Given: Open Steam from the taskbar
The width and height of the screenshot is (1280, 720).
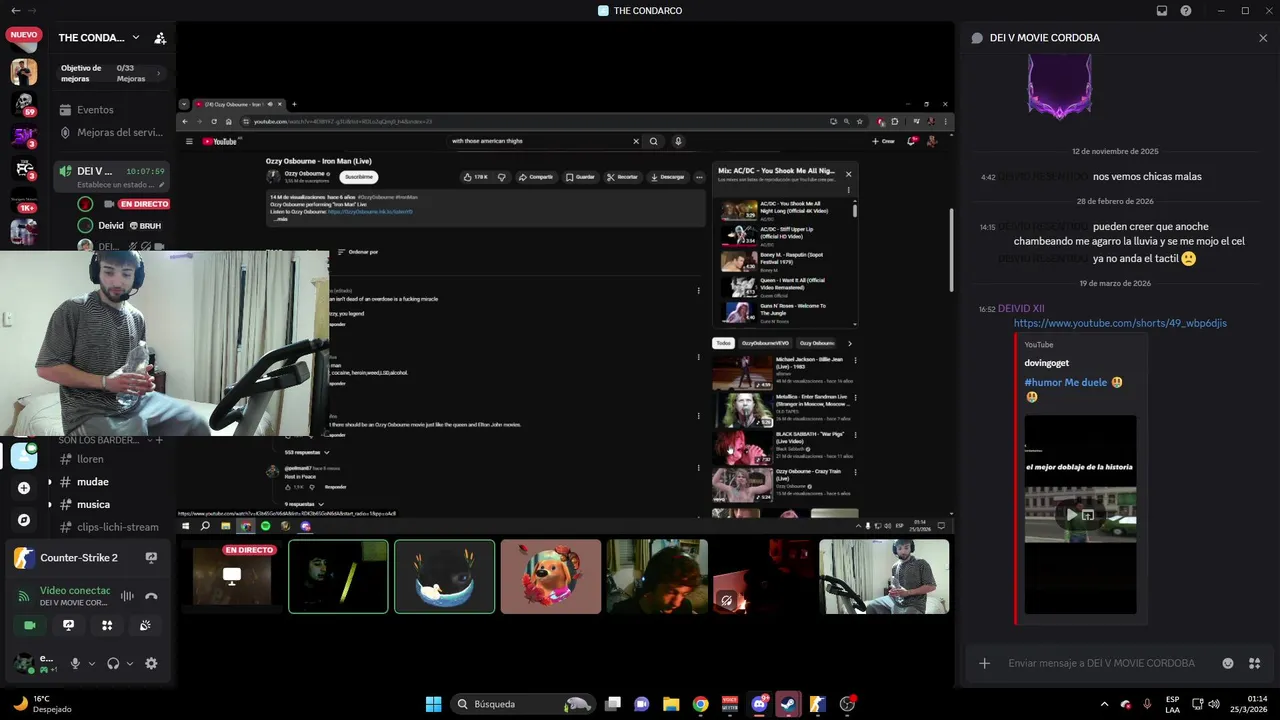Looking at the screenshot, I should pyautogui.click(x=788, y=704).
